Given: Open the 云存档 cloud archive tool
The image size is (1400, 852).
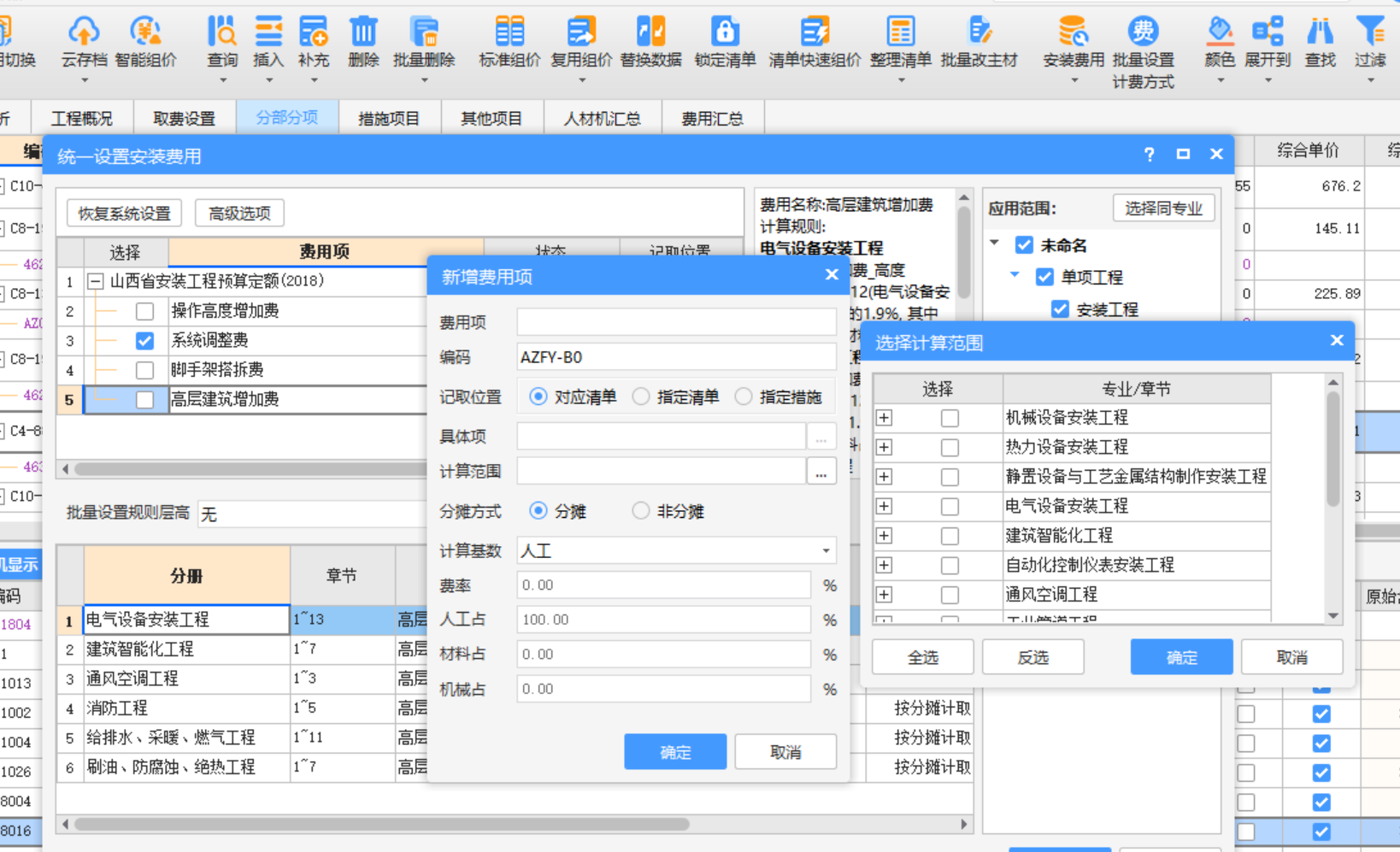Looking at the screenshot, I should [84, 43].
